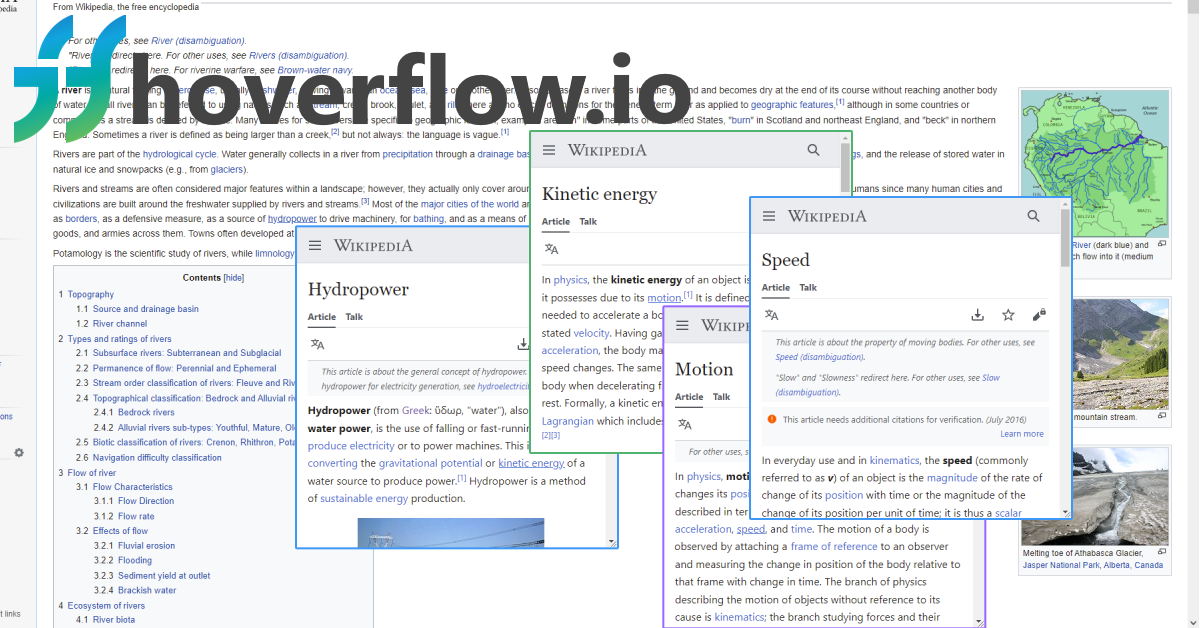Select the Talk tab in the Motion popup
Screen dimensions: 1200x628
tap(721, 397)
